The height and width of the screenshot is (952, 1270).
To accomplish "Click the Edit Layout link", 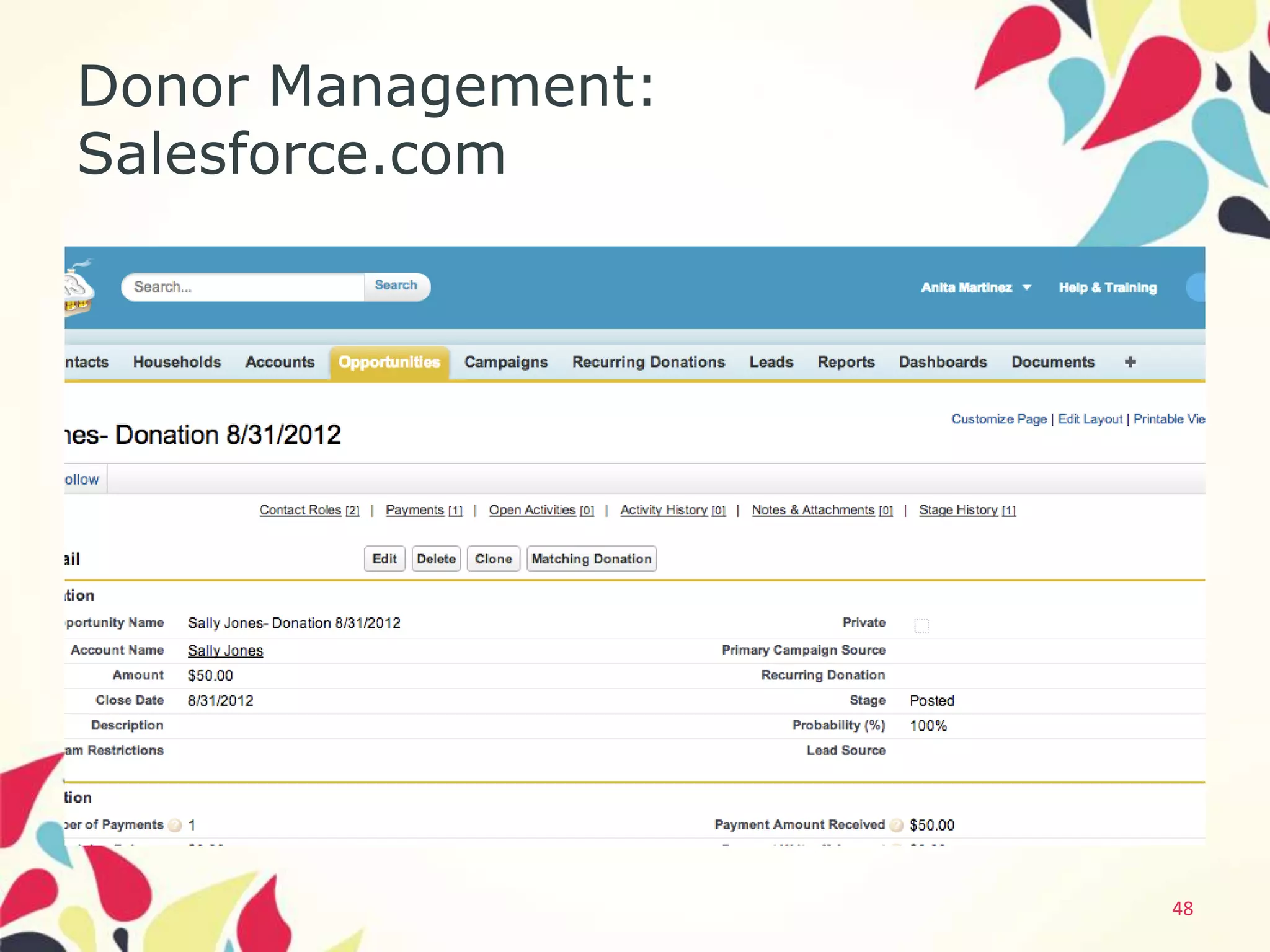I will pyautogui.click(x=1090, y=419).
